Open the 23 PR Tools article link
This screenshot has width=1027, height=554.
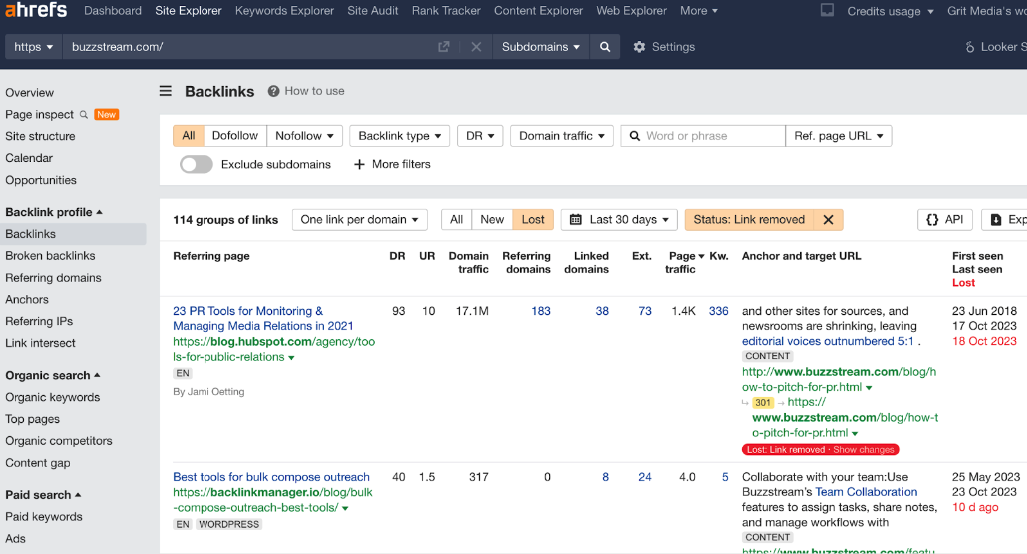pyautogui.click(x=263, y=318)
